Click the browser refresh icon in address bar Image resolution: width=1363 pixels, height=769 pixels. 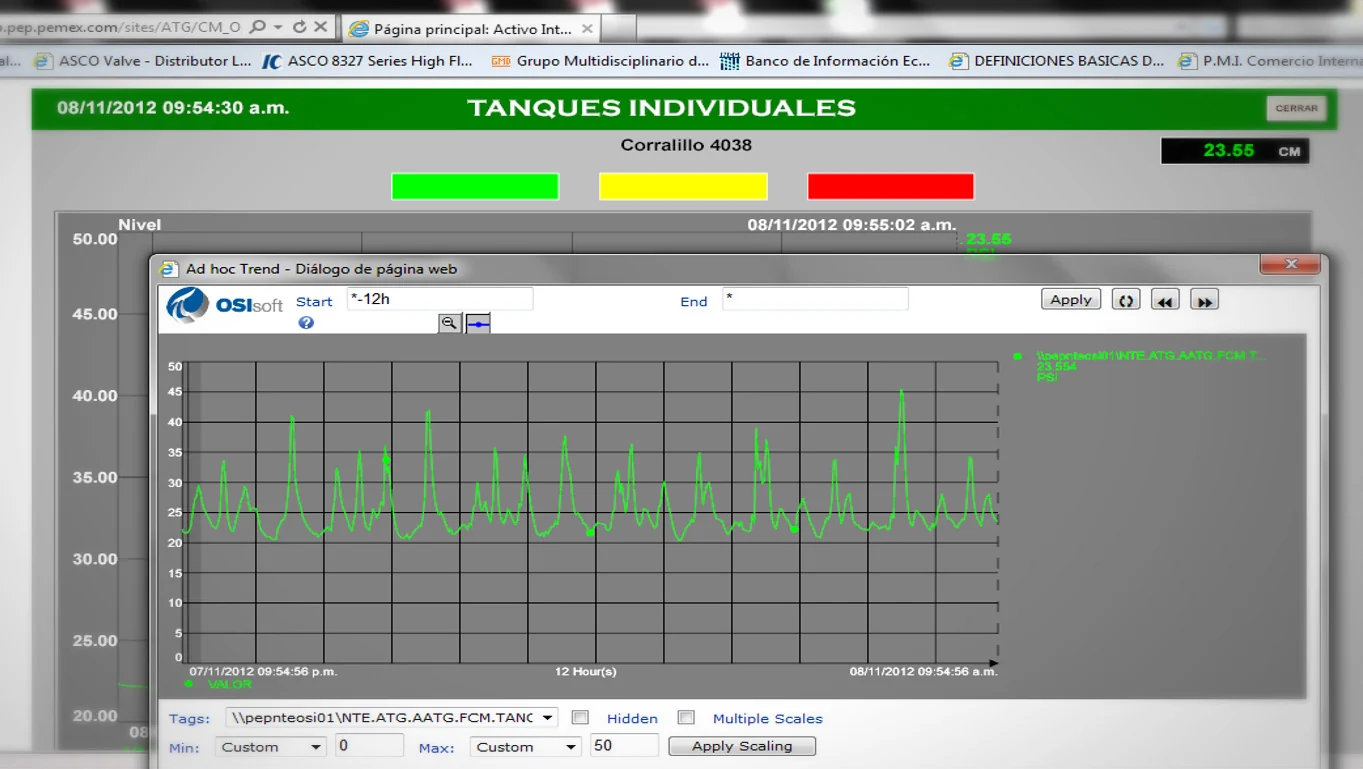299,28
